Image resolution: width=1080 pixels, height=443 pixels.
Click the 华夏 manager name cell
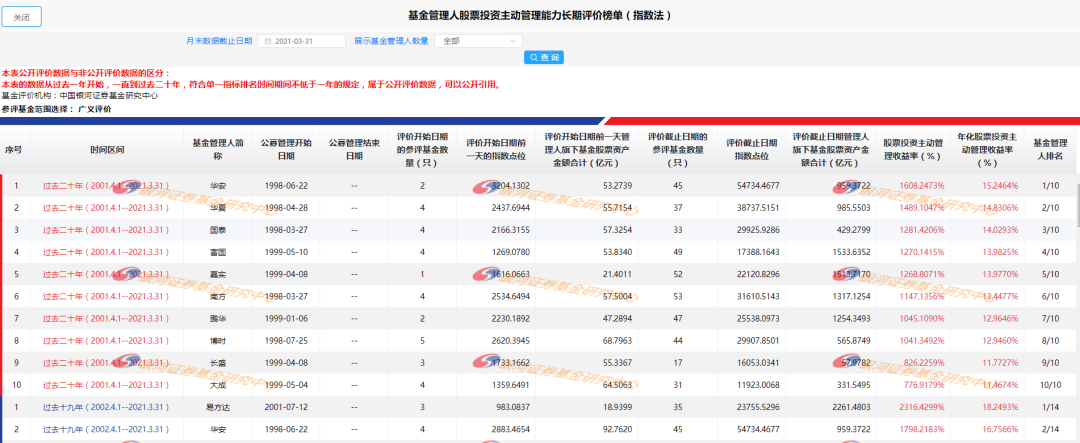[x=218, y=208]
